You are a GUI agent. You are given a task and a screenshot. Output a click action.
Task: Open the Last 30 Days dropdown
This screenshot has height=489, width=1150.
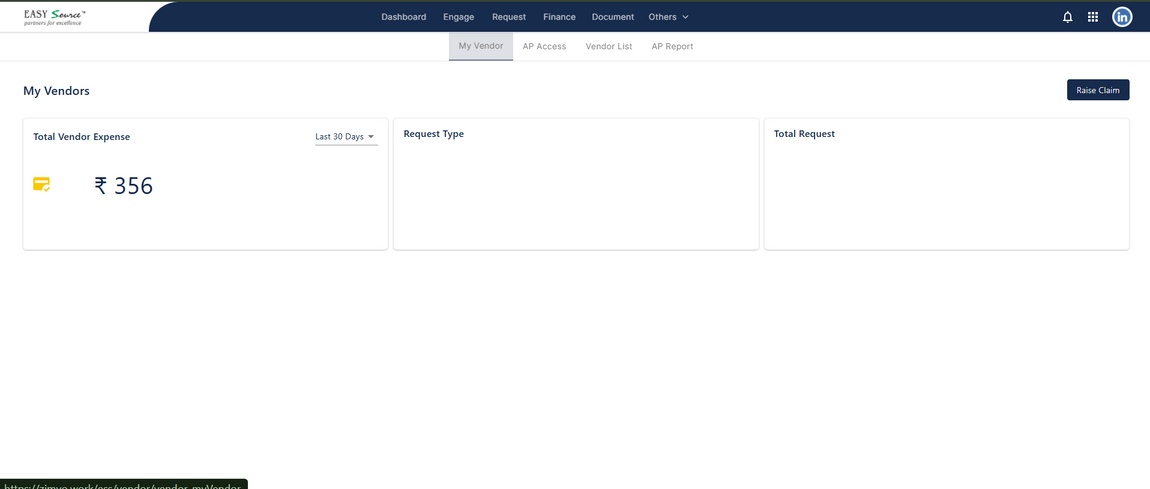[x=345, y=137]
